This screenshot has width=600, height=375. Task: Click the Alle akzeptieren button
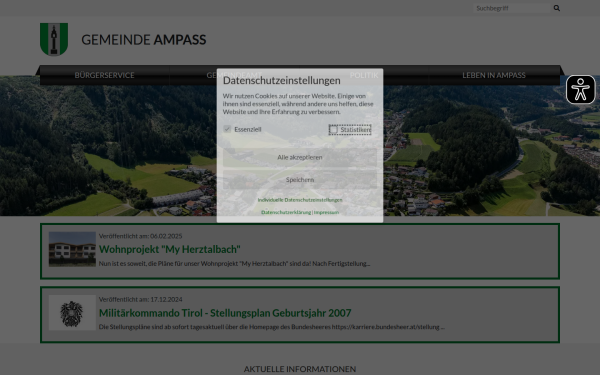(300, 157)
